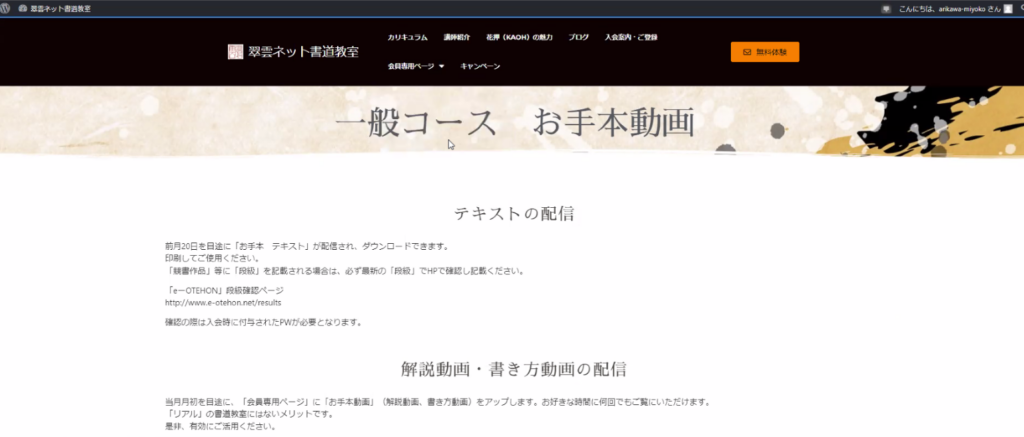This screenshot has width=1024, height=437.
Task: Open the search icon in admin bar
Action: coord(1019,8)
